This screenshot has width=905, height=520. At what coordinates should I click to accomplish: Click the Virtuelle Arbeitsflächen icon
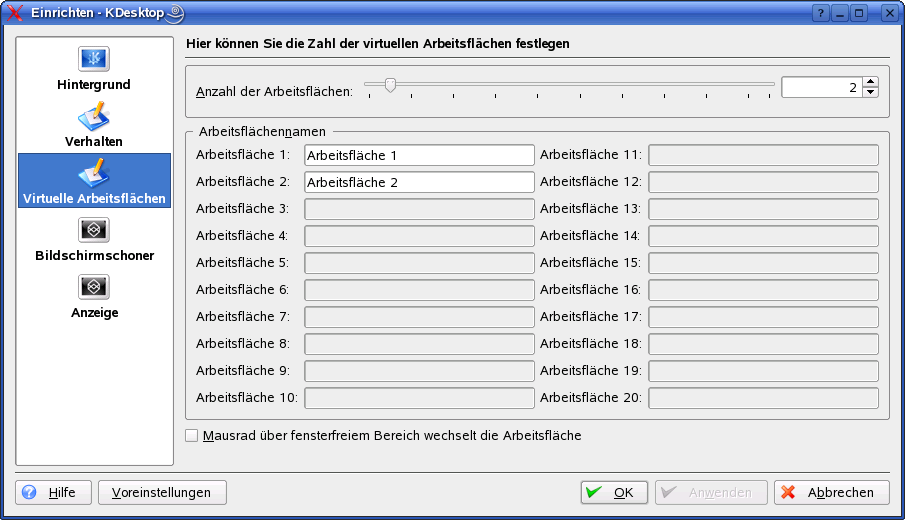click(x=94, y=172)
